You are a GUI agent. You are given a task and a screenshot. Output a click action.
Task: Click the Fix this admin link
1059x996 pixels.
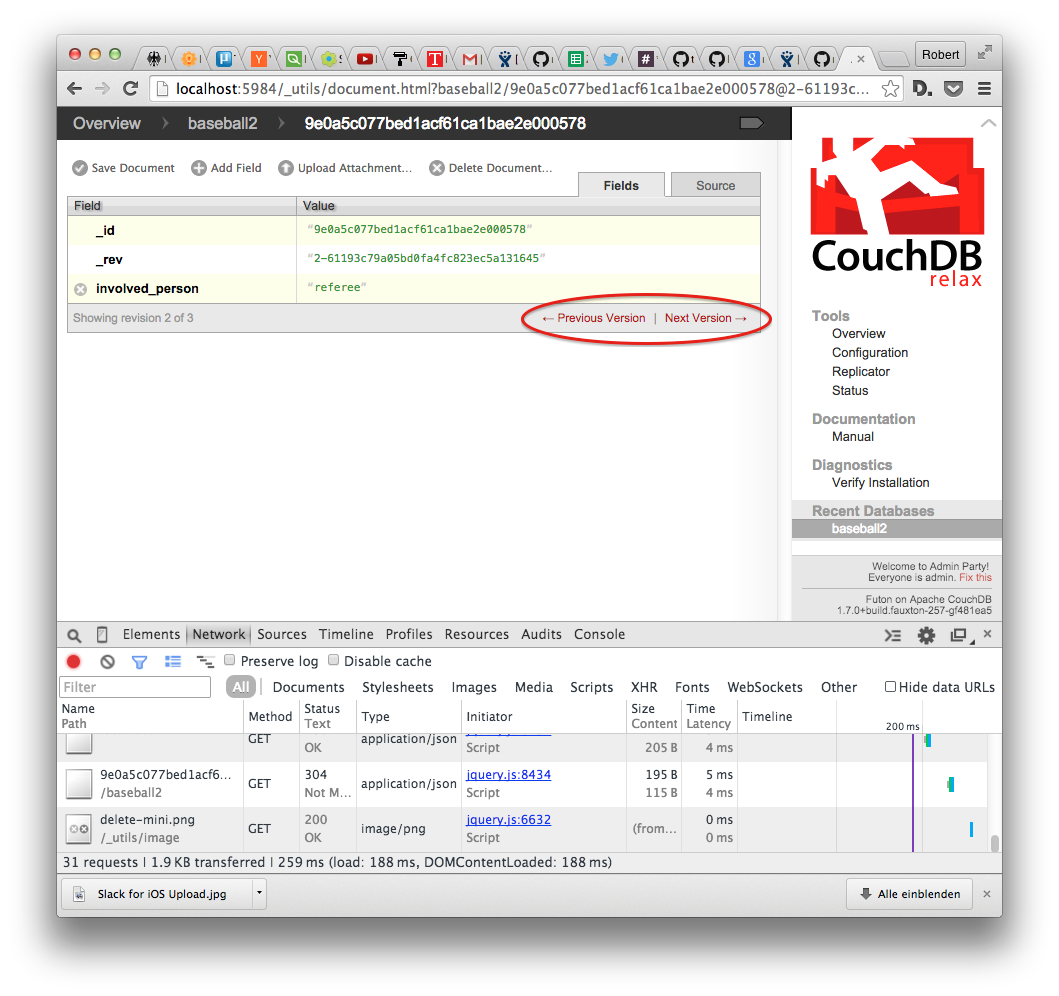click(975, 577)
